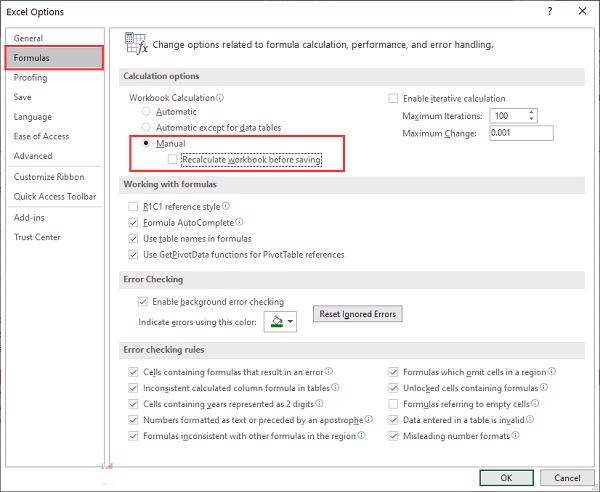
Task: Toggle Formula AutoComplete checkbox
Action: [133, 222]
